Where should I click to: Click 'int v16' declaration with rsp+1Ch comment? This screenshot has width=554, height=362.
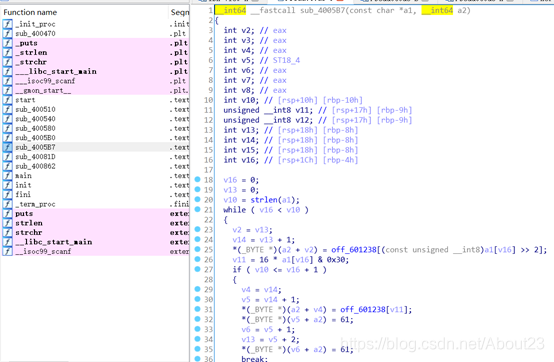[291, 160]
